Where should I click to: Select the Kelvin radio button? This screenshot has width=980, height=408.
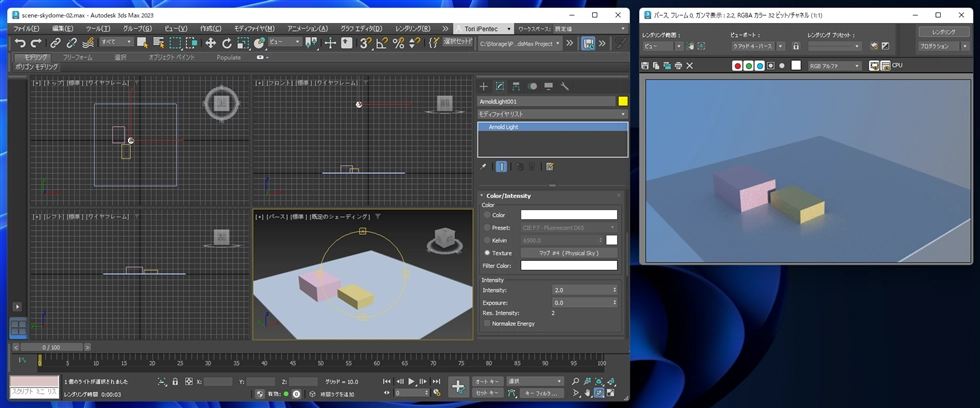click(x=488, y=241)
